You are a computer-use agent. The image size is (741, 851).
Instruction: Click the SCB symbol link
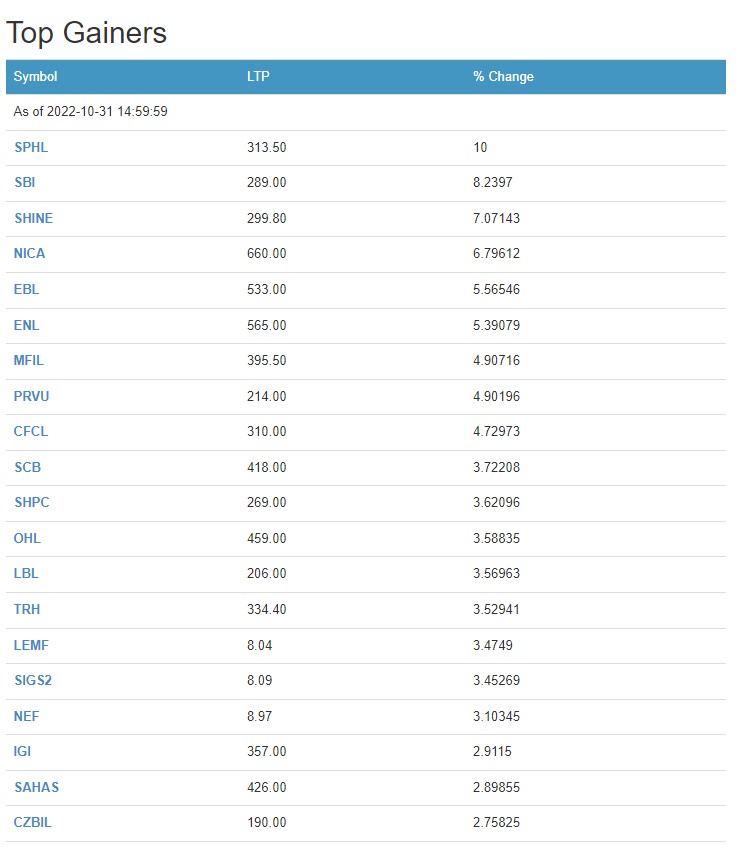click(x=27, y=467)
